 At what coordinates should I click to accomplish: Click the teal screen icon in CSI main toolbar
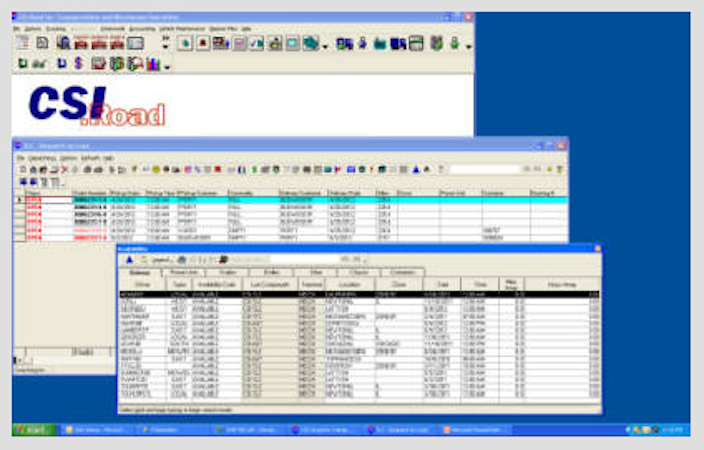pyautogui.click(x=293, y=43)
